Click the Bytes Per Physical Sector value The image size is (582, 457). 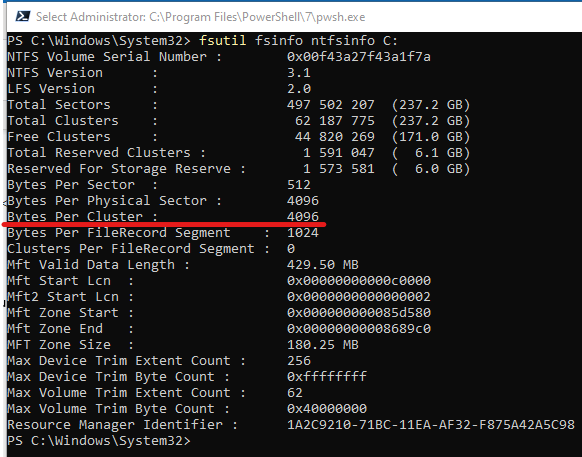coord(303,200)
